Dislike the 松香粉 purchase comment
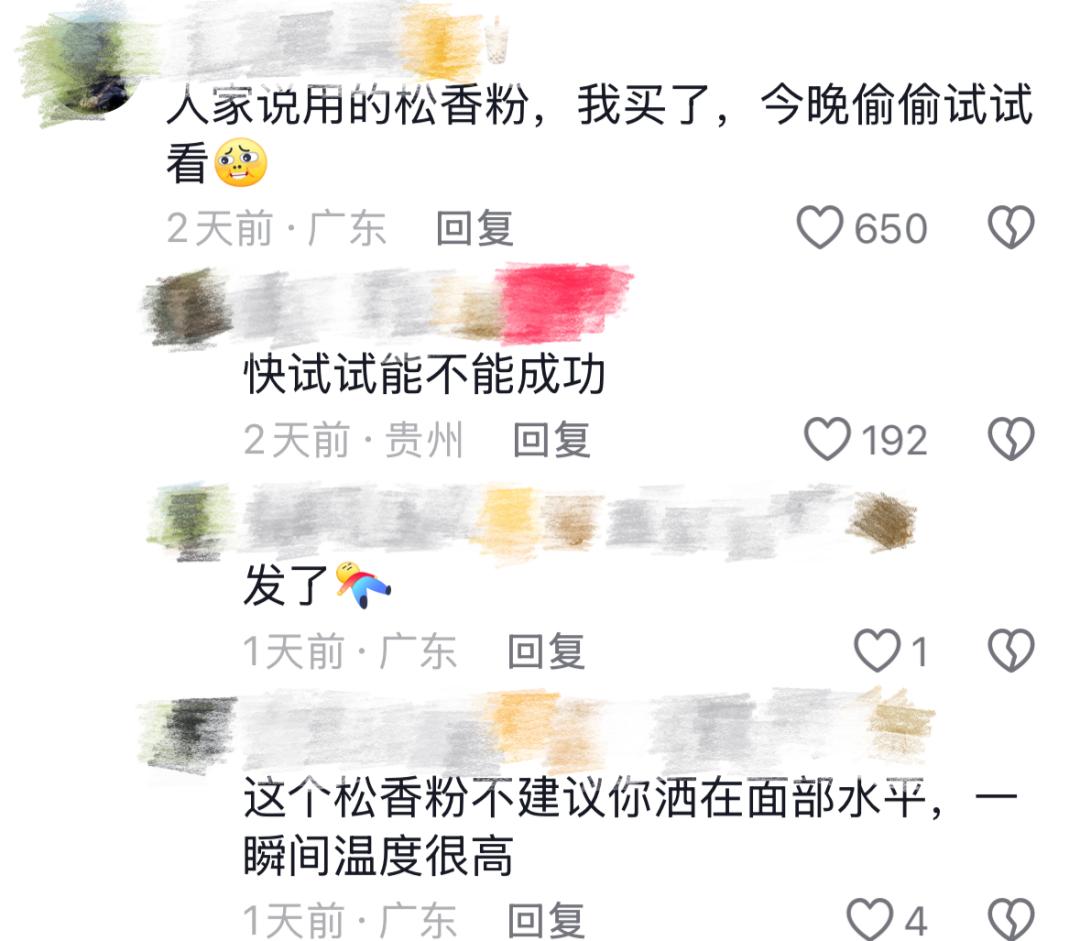The image size is (1080, 941). click(x=1010, y=227)
